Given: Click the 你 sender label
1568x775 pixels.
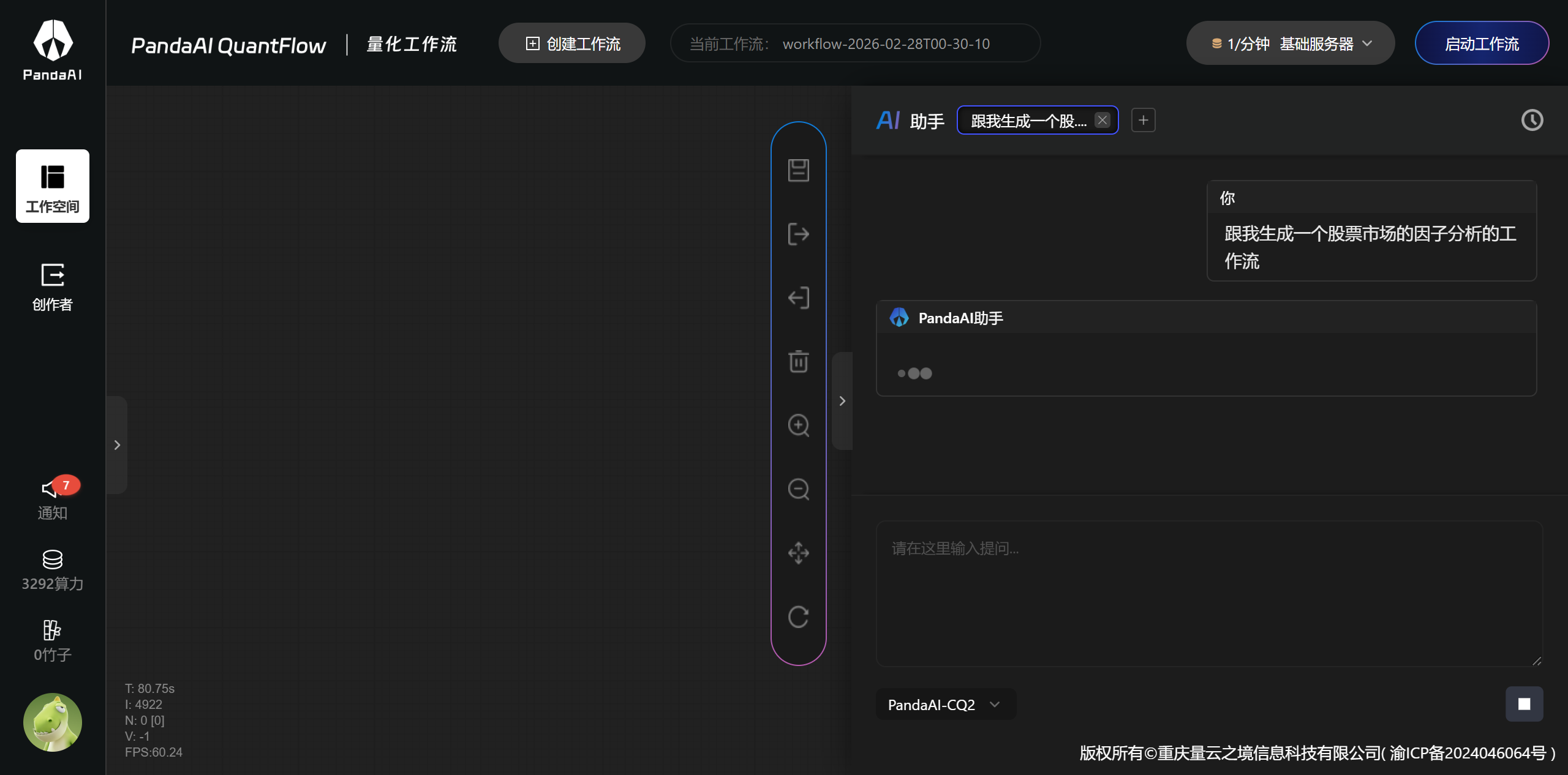Looking at the screenshot, I should 1227,198.
